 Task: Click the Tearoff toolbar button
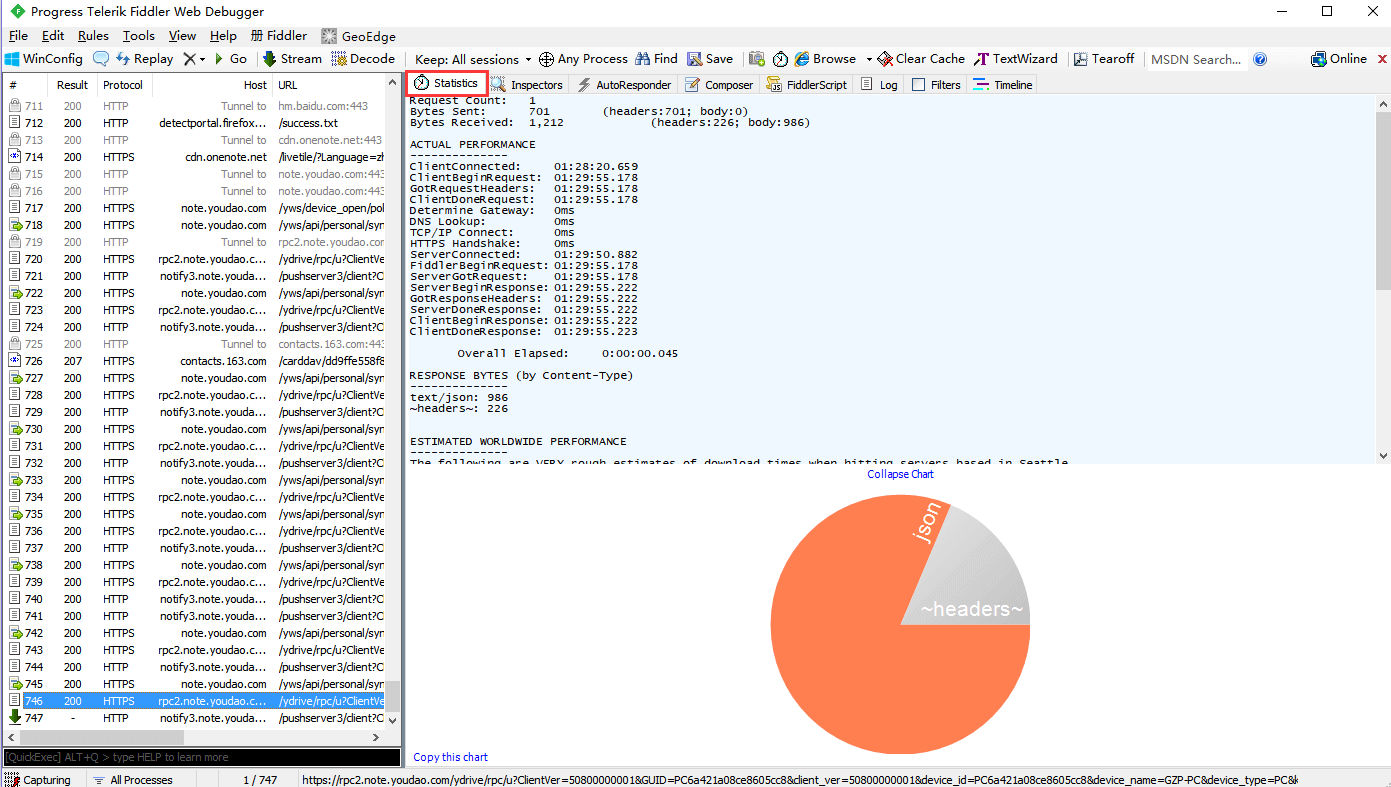1104,59
